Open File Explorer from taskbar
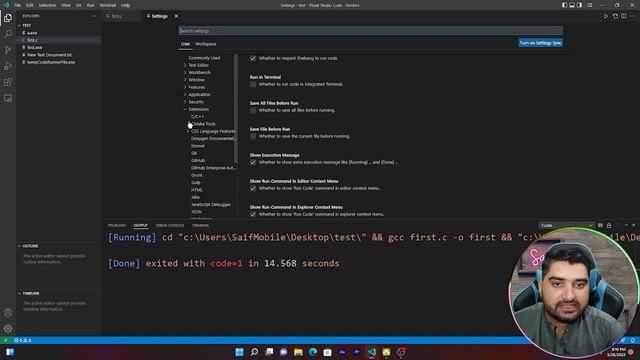 point(298,352)
